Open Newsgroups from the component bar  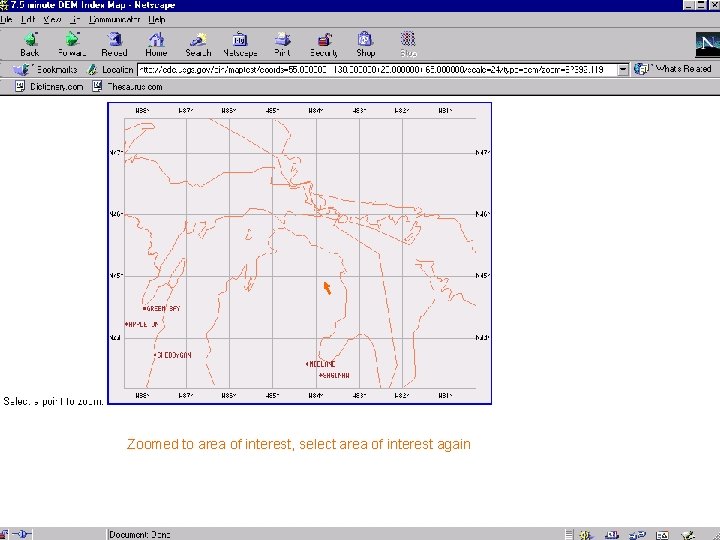coord(637,535)
